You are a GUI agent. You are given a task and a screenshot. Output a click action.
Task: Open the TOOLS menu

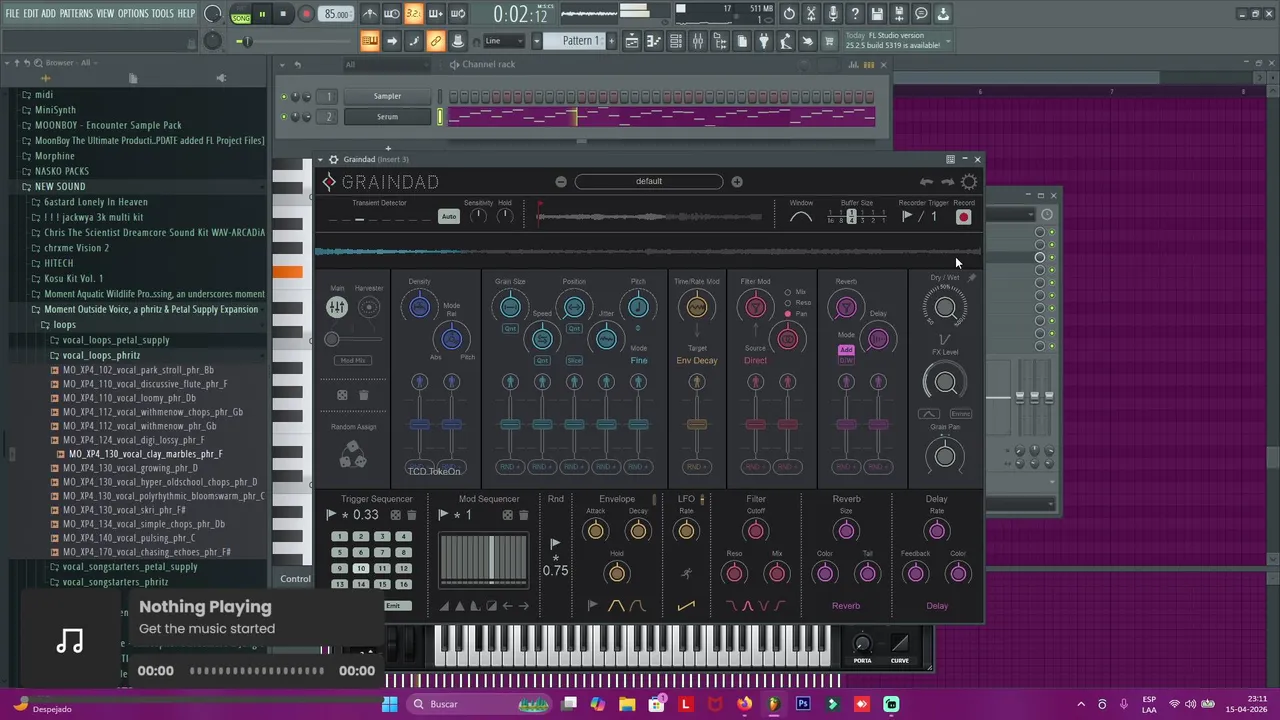pos(163,13)
